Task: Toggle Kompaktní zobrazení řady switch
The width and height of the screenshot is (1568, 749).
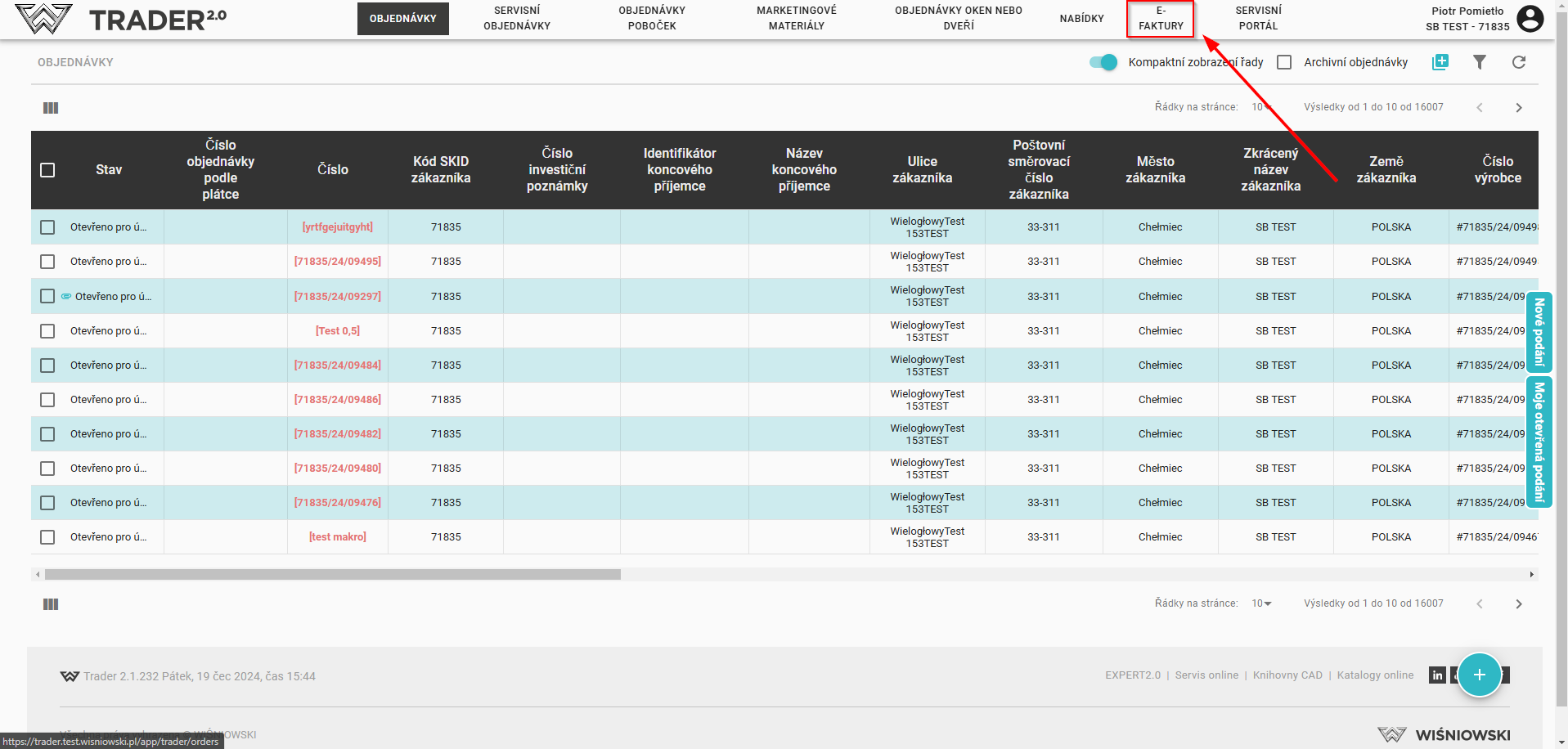Action: pos(1103,62)
